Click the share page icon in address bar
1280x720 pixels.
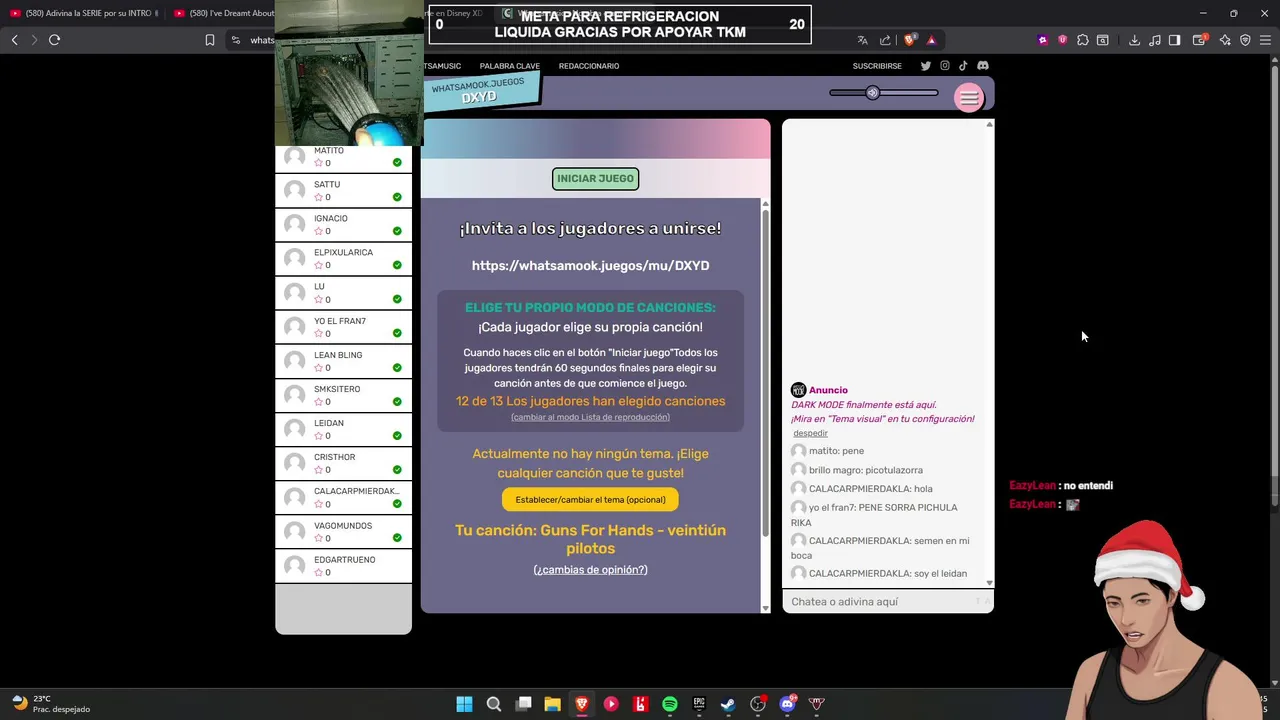(885, 40)
